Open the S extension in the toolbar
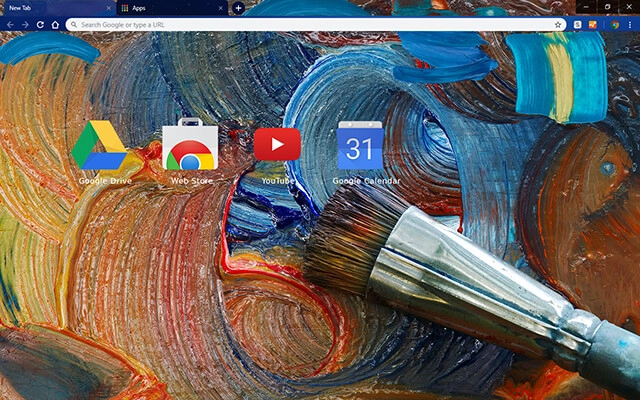Image resolution: width=640 pixels, height=400 pixels. click(578, 25)
